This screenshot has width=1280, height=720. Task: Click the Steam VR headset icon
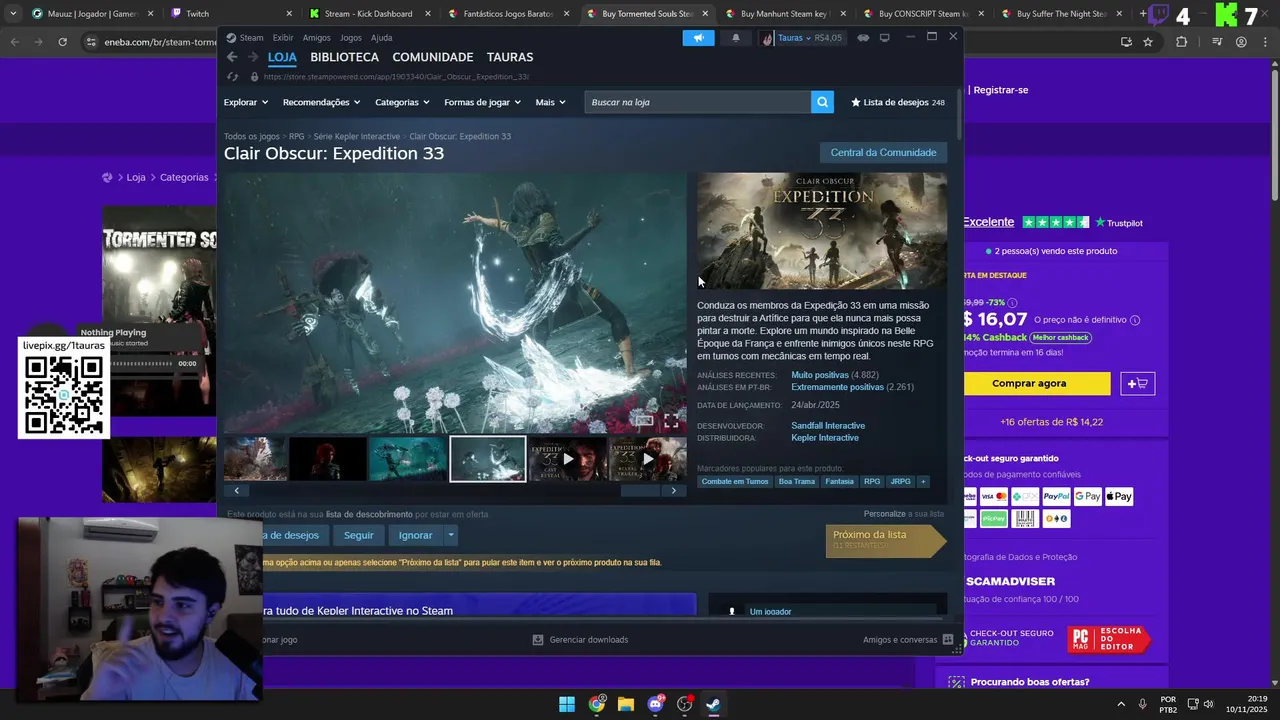point(863,37)
